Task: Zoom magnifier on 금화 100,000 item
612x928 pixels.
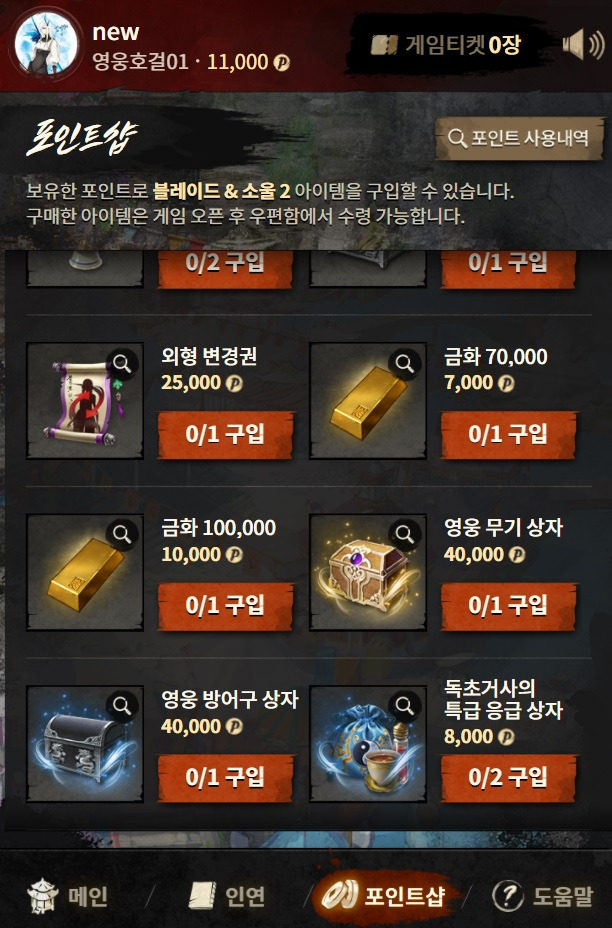Action: click(x=122, y=534)
